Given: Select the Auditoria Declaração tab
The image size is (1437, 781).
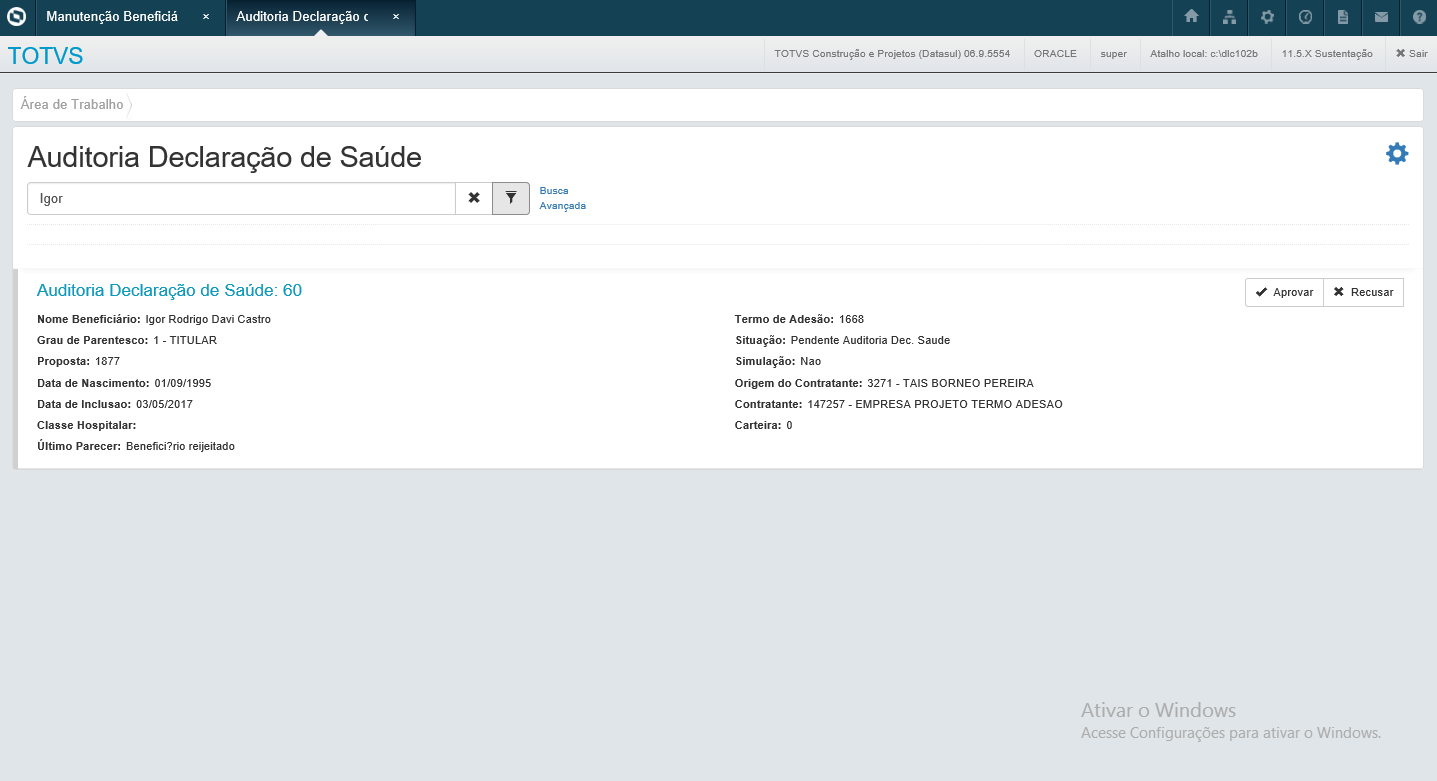Looking at the screenshot, I should (x=302, y=17).
